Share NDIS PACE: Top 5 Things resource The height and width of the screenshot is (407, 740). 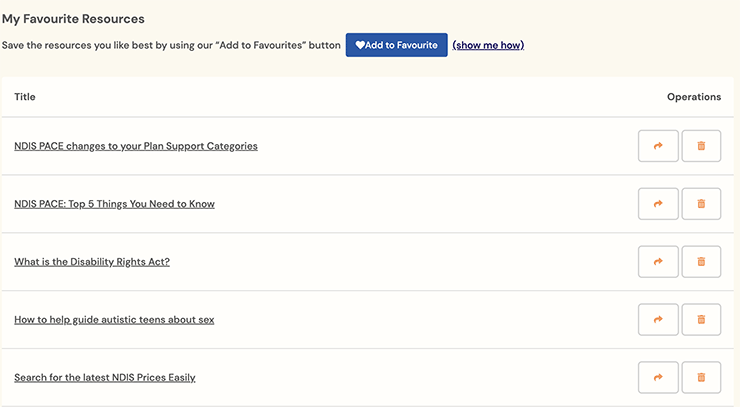coord(658,204)
